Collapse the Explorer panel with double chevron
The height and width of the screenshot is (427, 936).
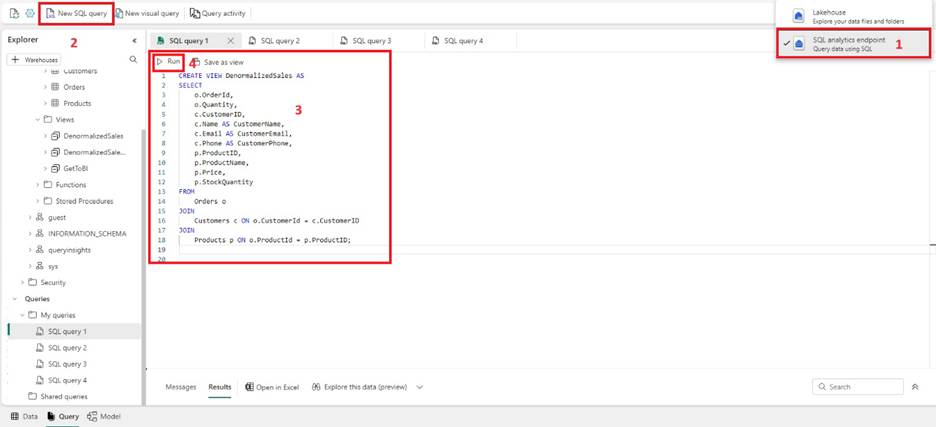tap(134, 41)
